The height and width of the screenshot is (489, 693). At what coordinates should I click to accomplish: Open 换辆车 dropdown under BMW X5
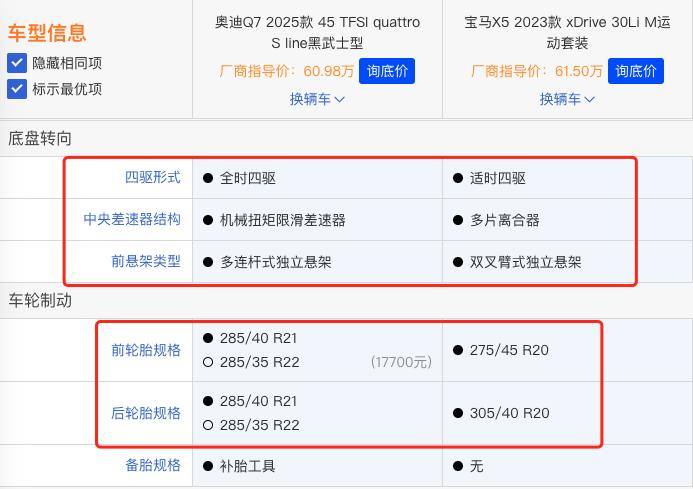coord(567,99)
